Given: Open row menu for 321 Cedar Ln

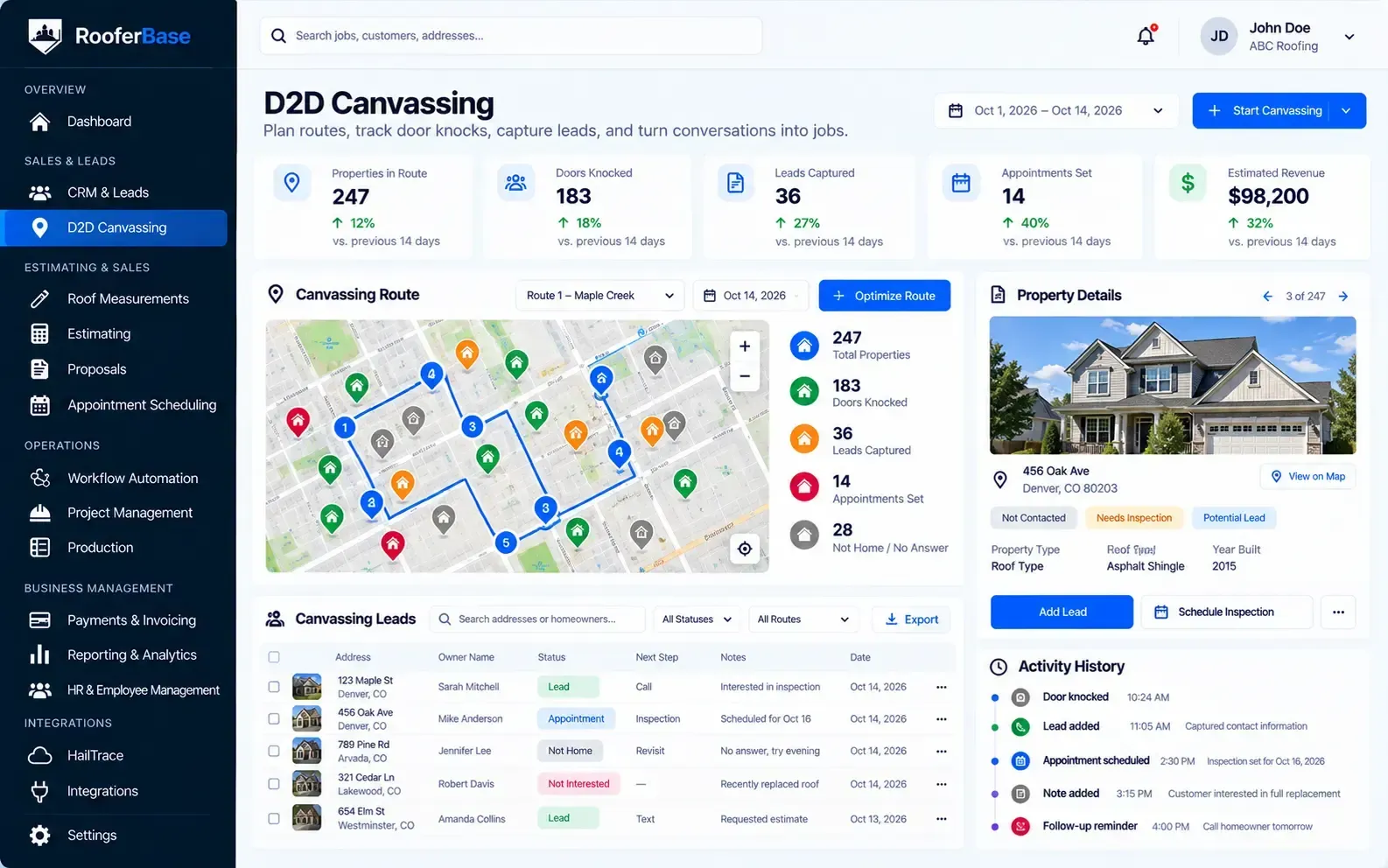Looking at the screenshot, I should [x=942, y=784].
